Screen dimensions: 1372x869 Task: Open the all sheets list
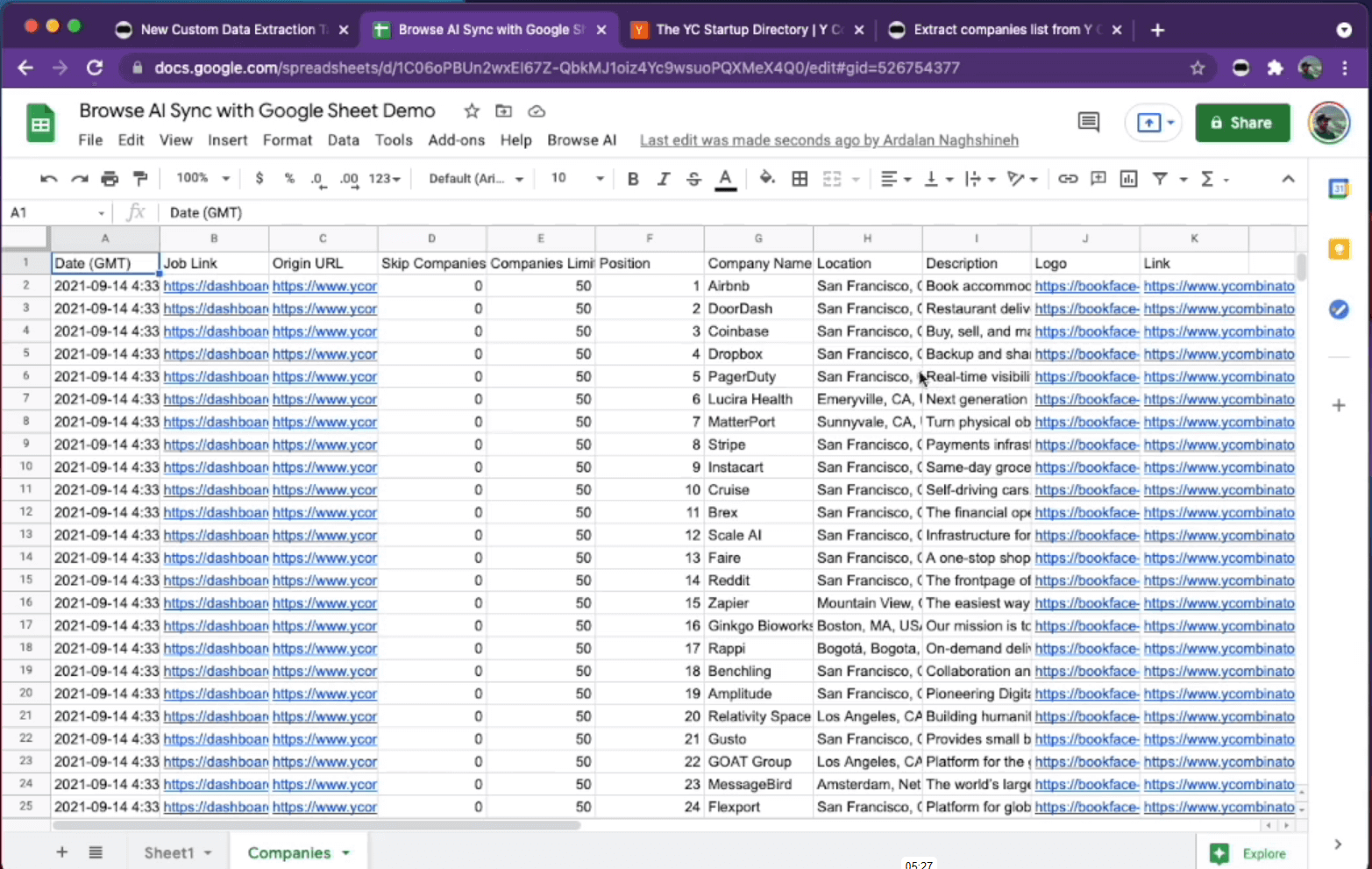coord(96,852)
